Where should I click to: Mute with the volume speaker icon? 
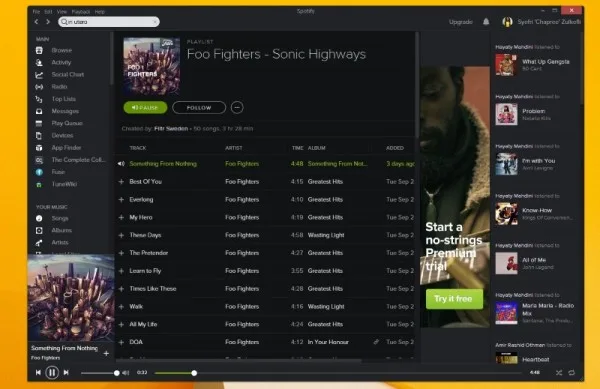(x=126, y=373)
